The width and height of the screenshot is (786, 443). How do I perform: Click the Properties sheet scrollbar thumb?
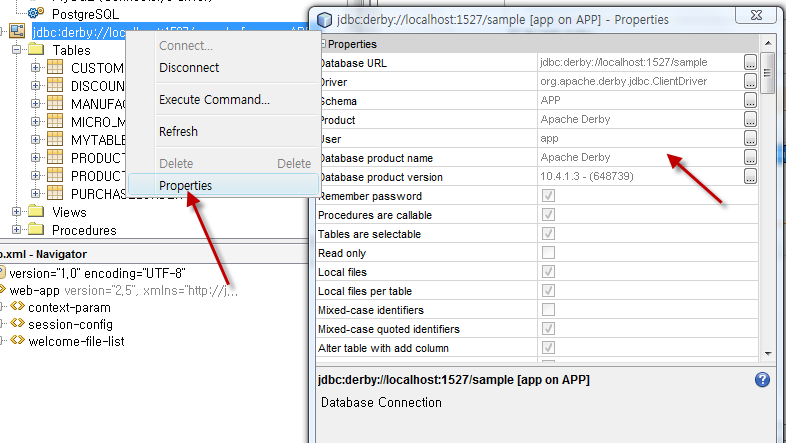coord(767,73)
